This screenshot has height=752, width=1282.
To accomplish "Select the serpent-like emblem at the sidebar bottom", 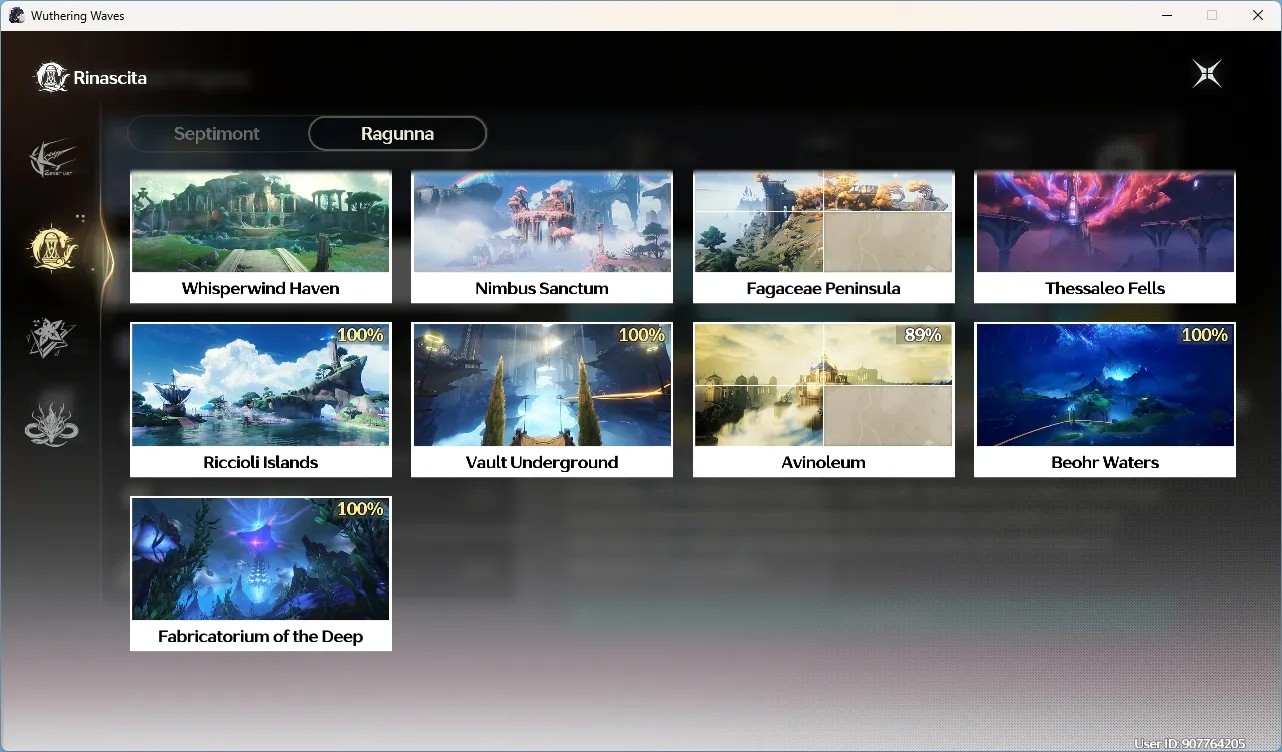I will click(51, 425).
